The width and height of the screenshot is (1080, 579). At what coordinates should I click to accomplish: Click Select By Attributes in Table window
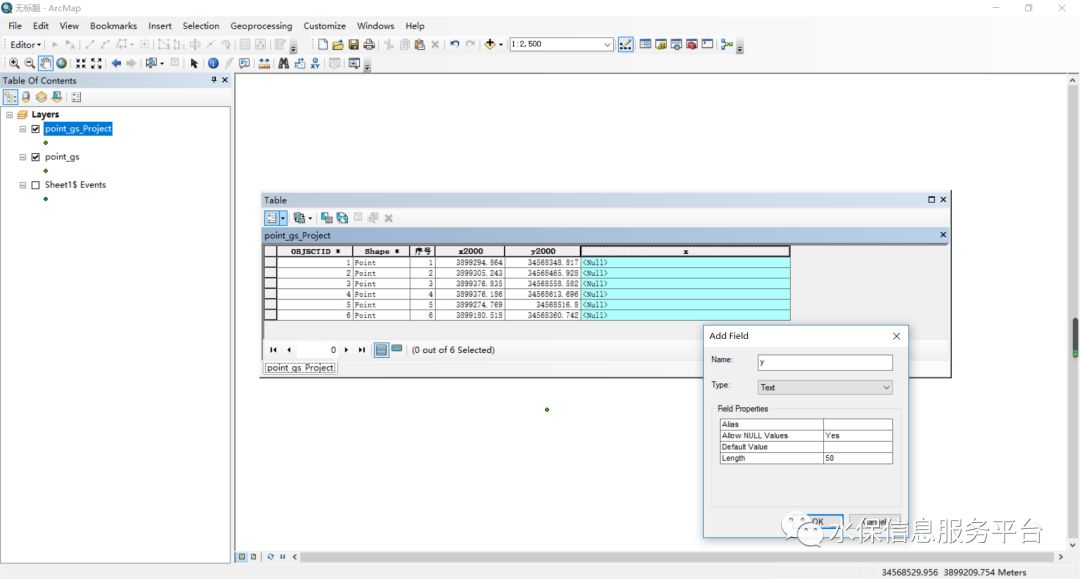(x=326, y=218)
